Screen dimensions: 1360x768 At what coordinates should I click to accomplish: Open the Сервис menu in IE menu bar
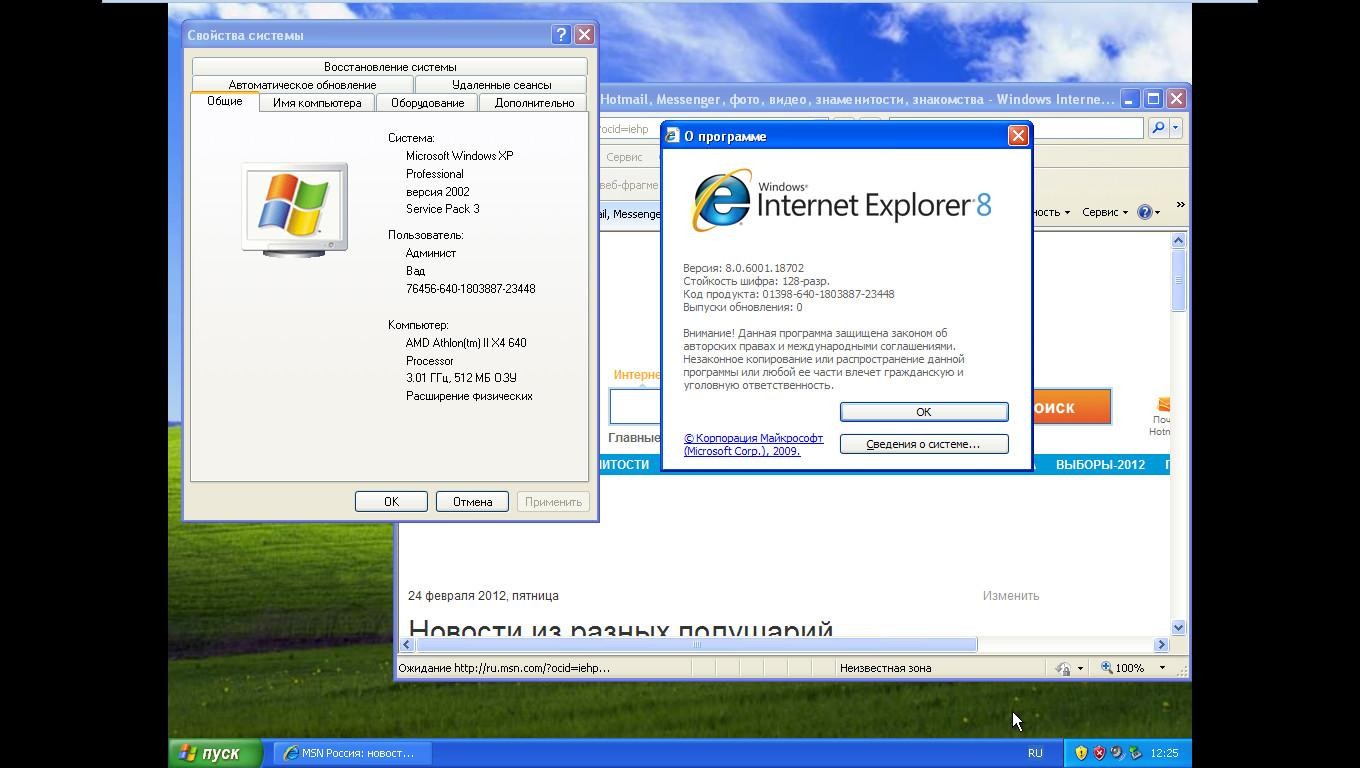[x=624, y=157]
